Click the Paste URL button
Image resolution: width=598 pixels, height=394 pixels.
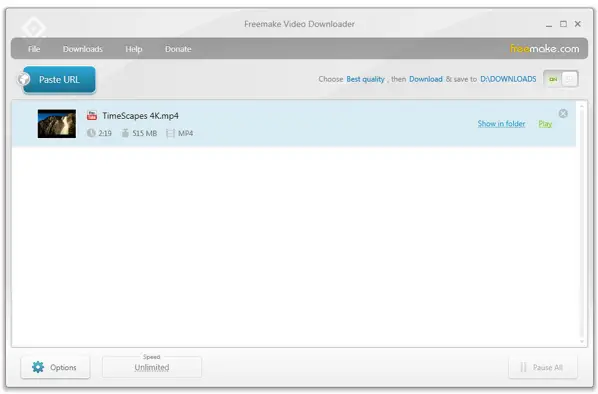tap(59, 79)
